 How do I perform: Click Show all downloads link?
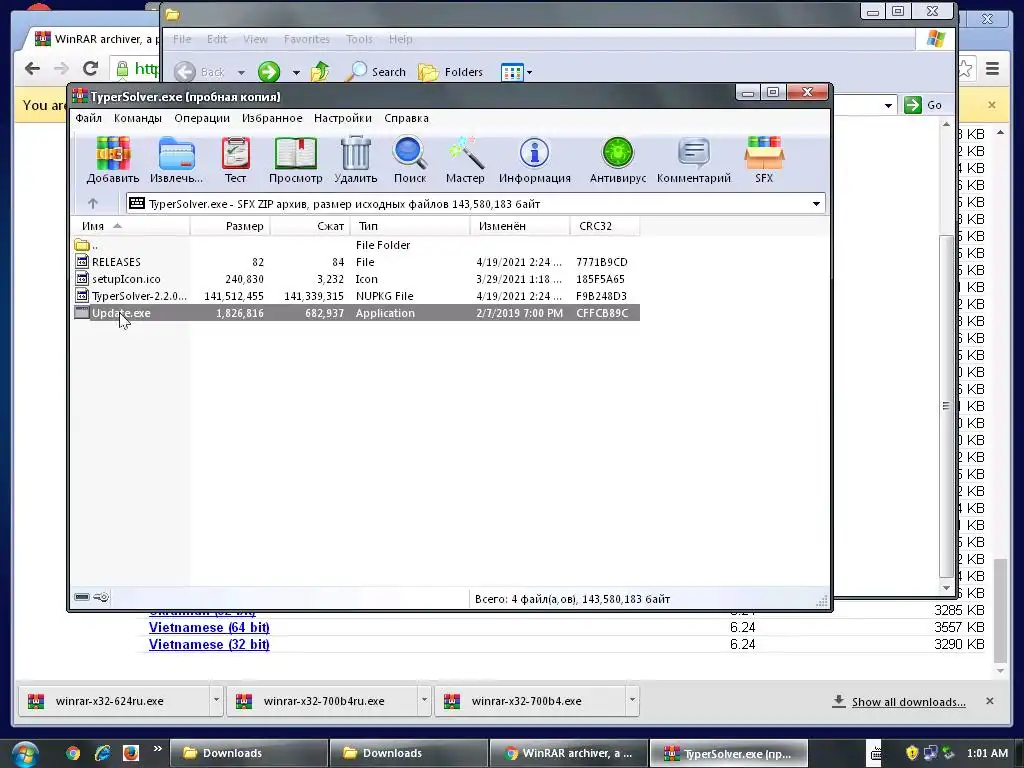coord(908,702)
